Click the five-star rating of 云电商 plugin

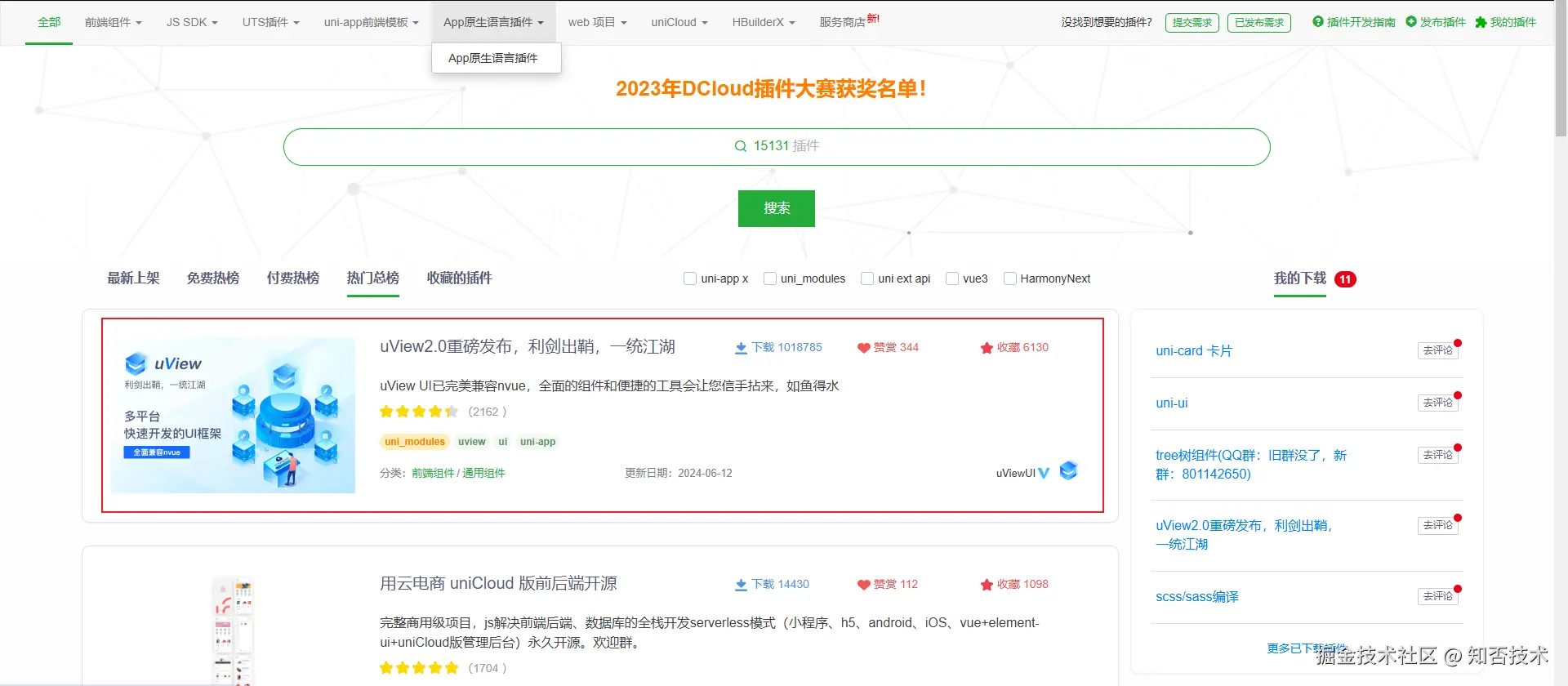click(x=419, y=668)
